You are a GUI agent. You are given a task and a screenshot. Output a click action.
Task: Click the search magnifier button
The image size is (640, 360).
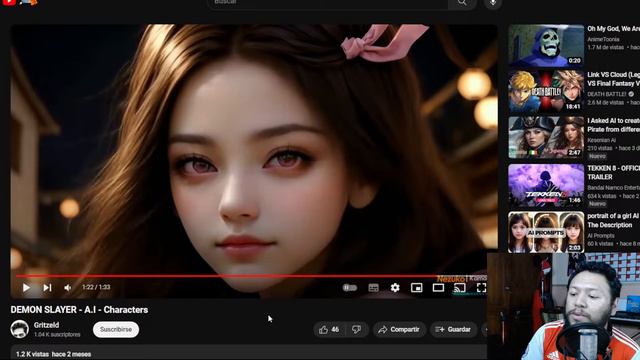(462, 3)
